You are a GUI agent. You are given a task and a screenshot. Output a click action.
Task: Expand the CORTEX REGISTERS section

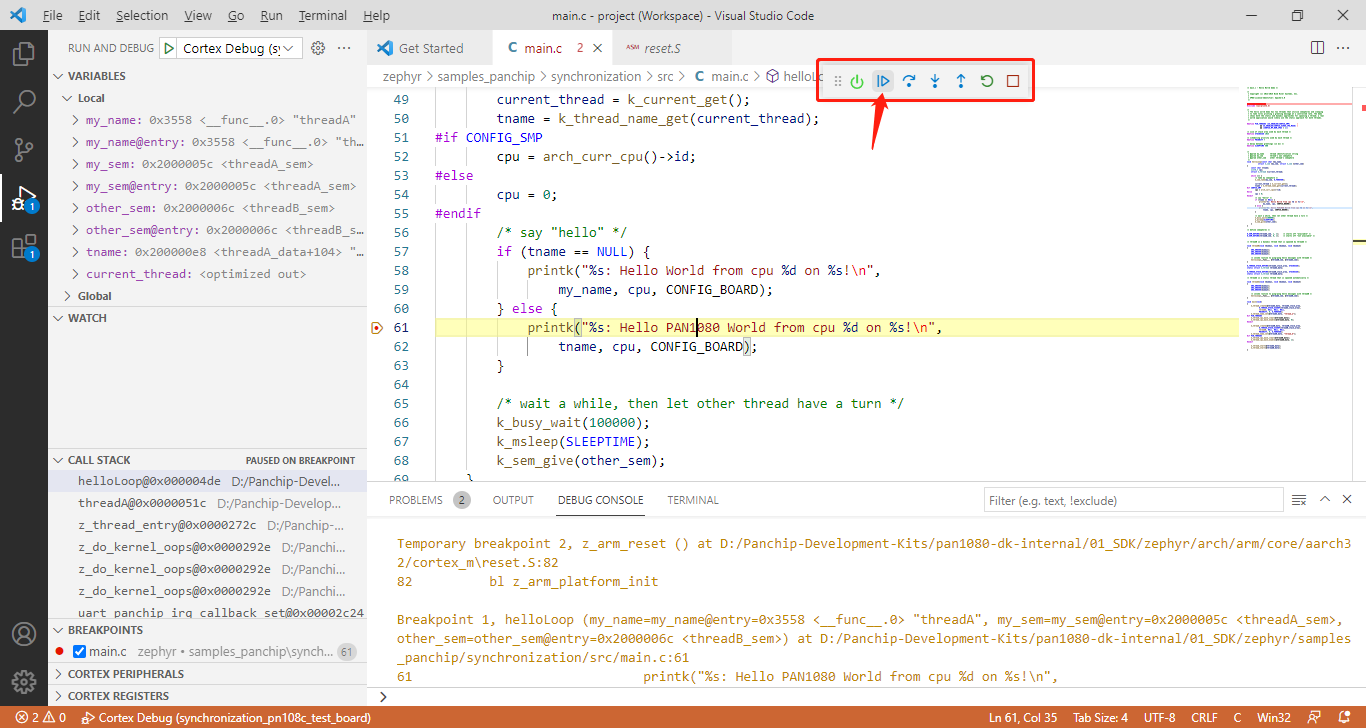[x=208, y=696]
